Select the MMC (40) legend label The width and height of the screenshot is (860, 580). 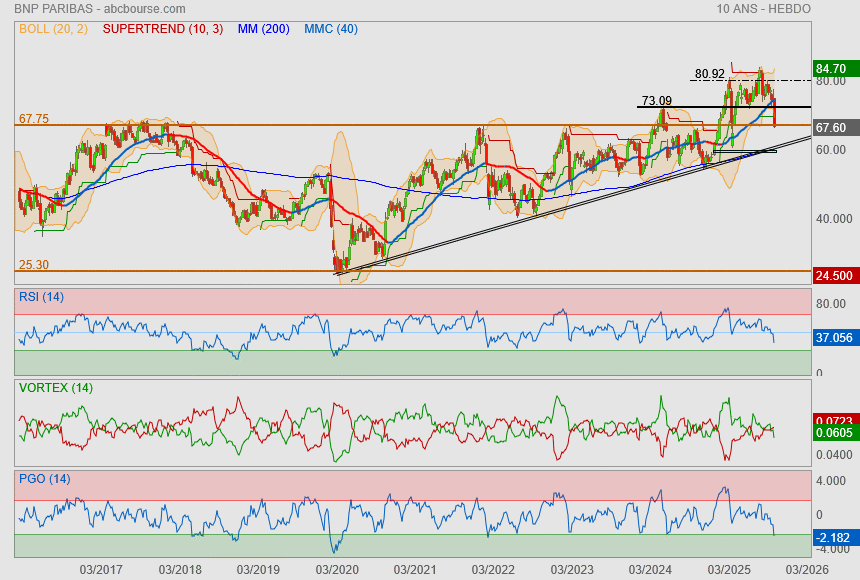click(330, 29)
